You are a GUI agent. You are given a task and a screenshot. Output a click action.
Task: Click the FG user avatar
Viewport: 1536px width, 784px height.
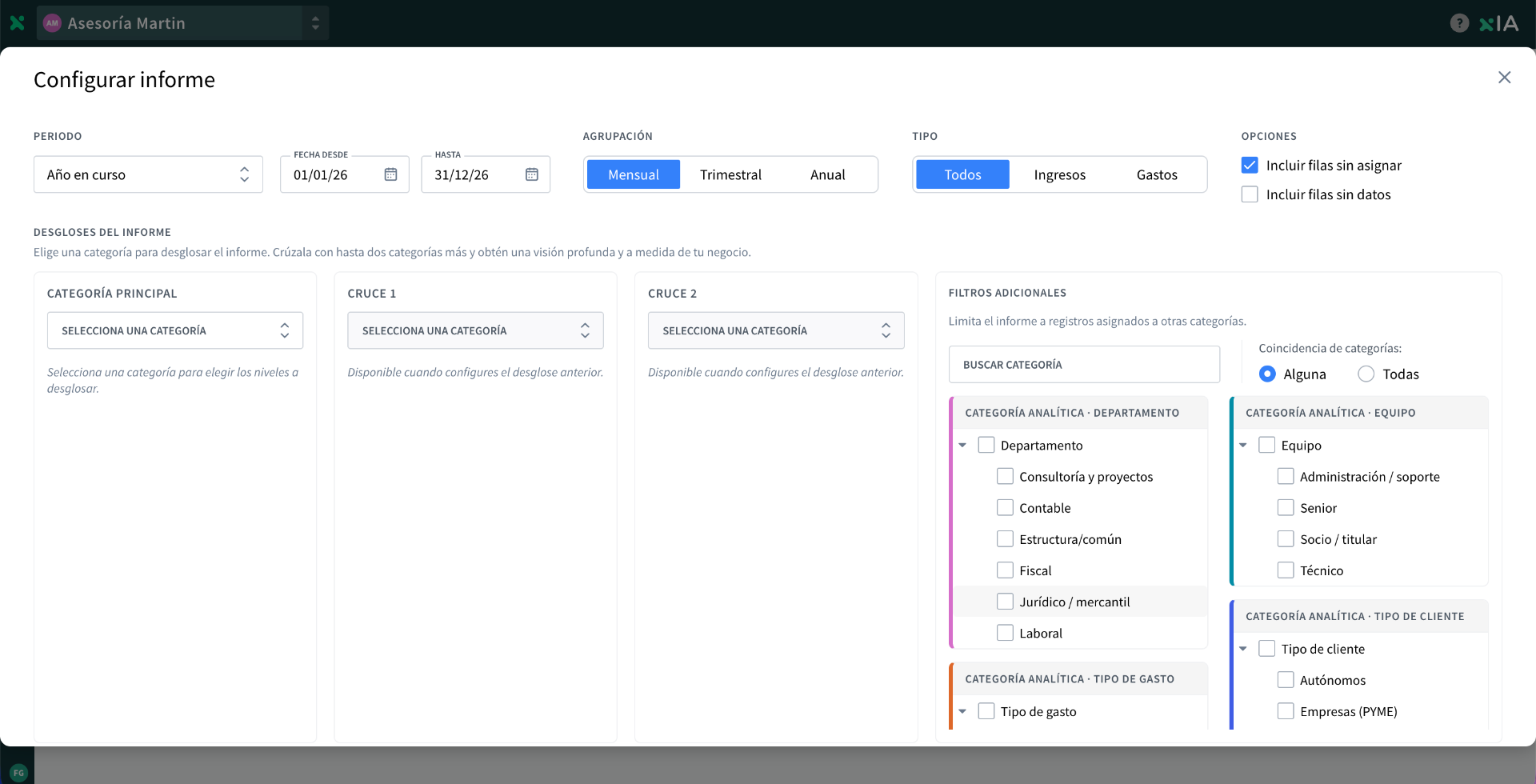(x=18, y=773)
